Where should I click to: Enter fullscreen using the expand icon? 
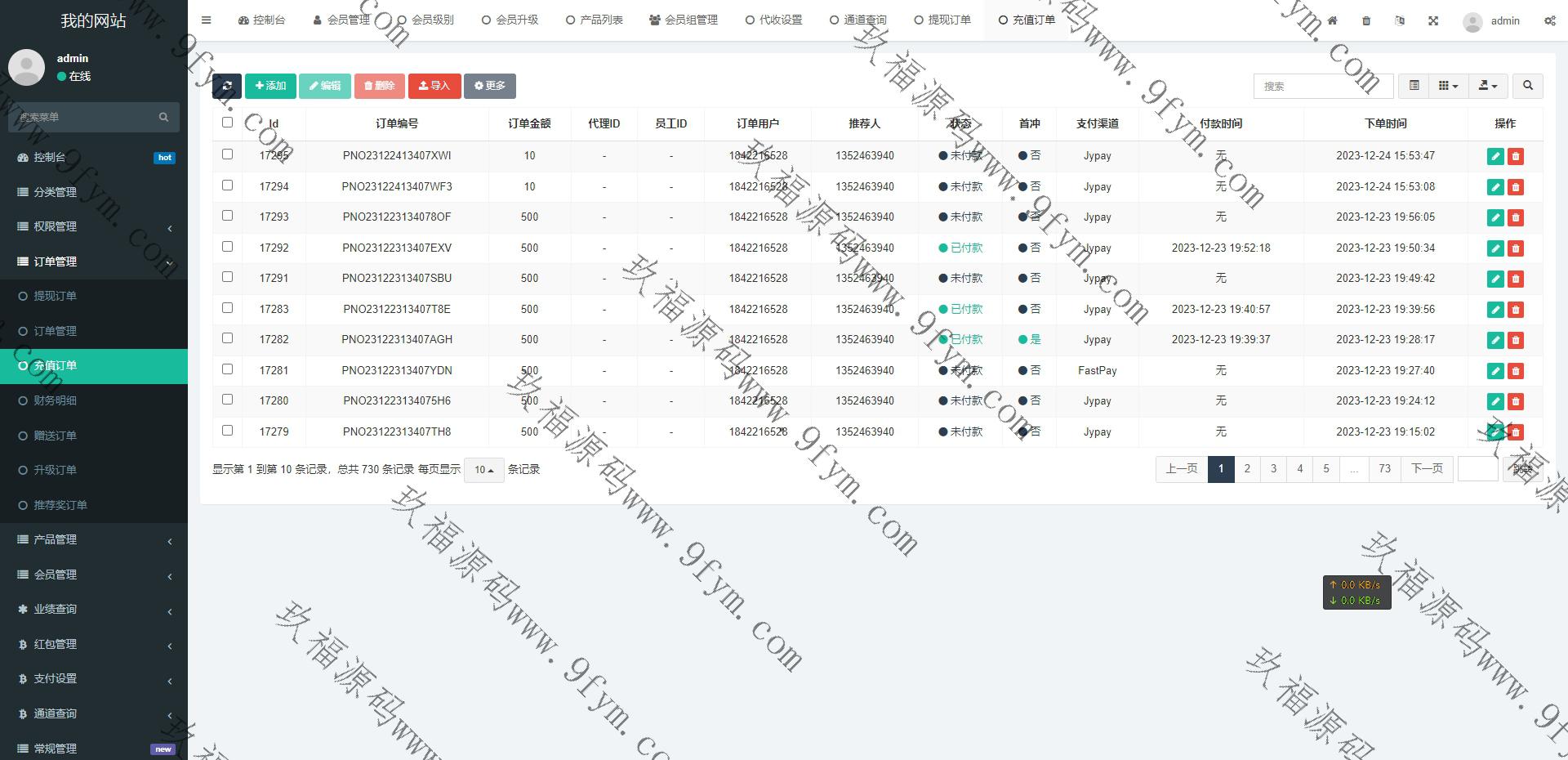(x=1433, y=20)
